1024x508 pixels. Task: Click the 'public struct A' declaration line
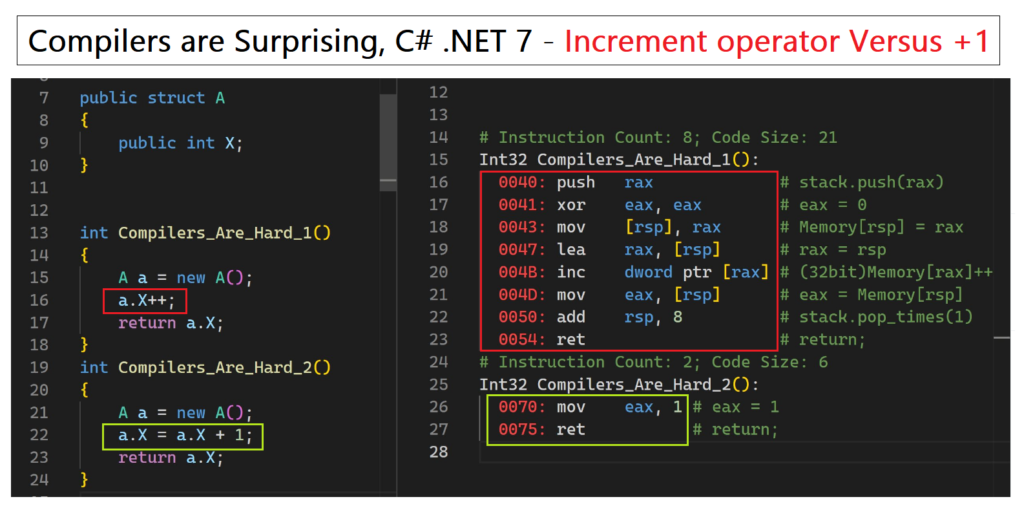click(x=152, y=98)
